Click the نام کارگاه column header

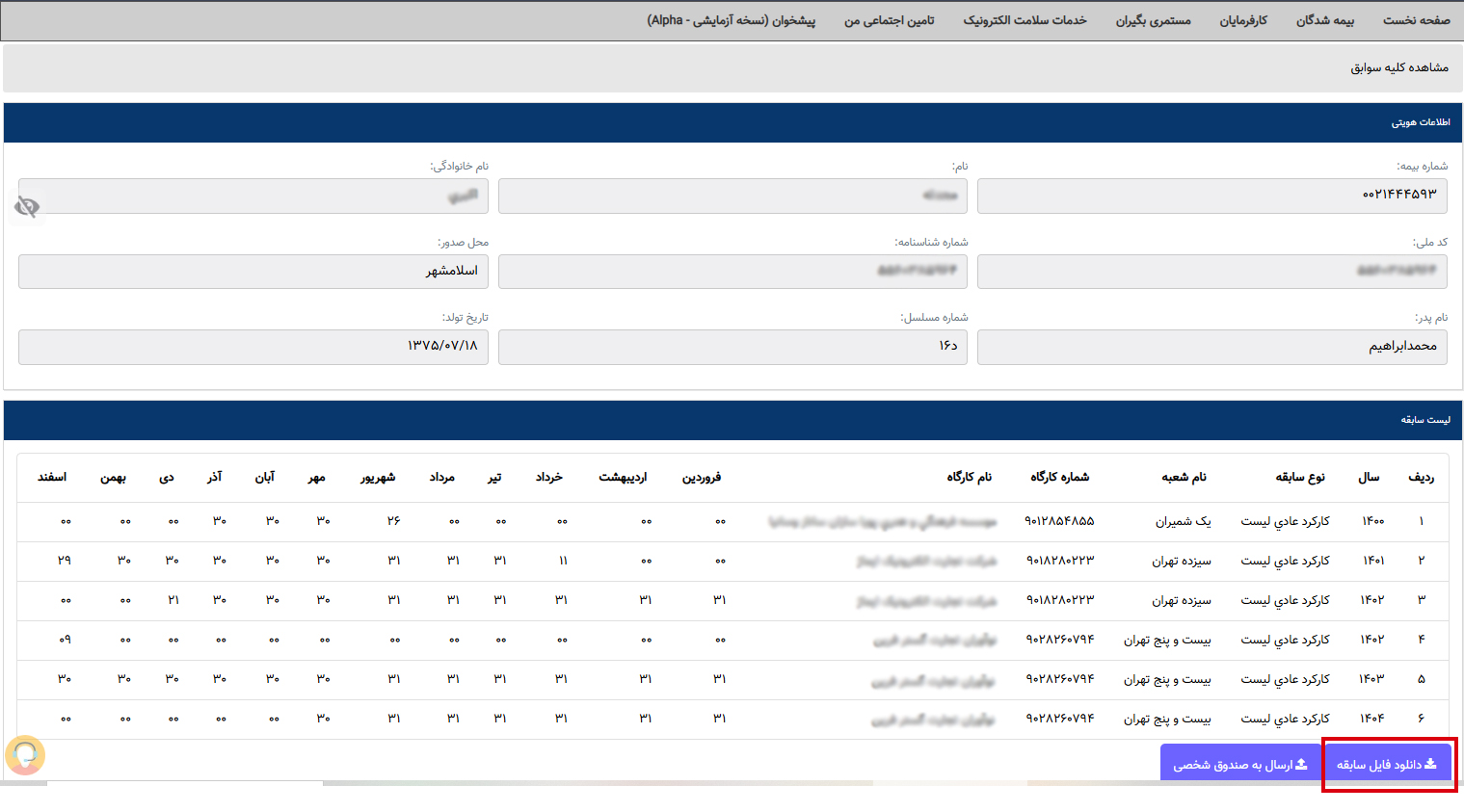pyautogui.click(x=969, y=477)
